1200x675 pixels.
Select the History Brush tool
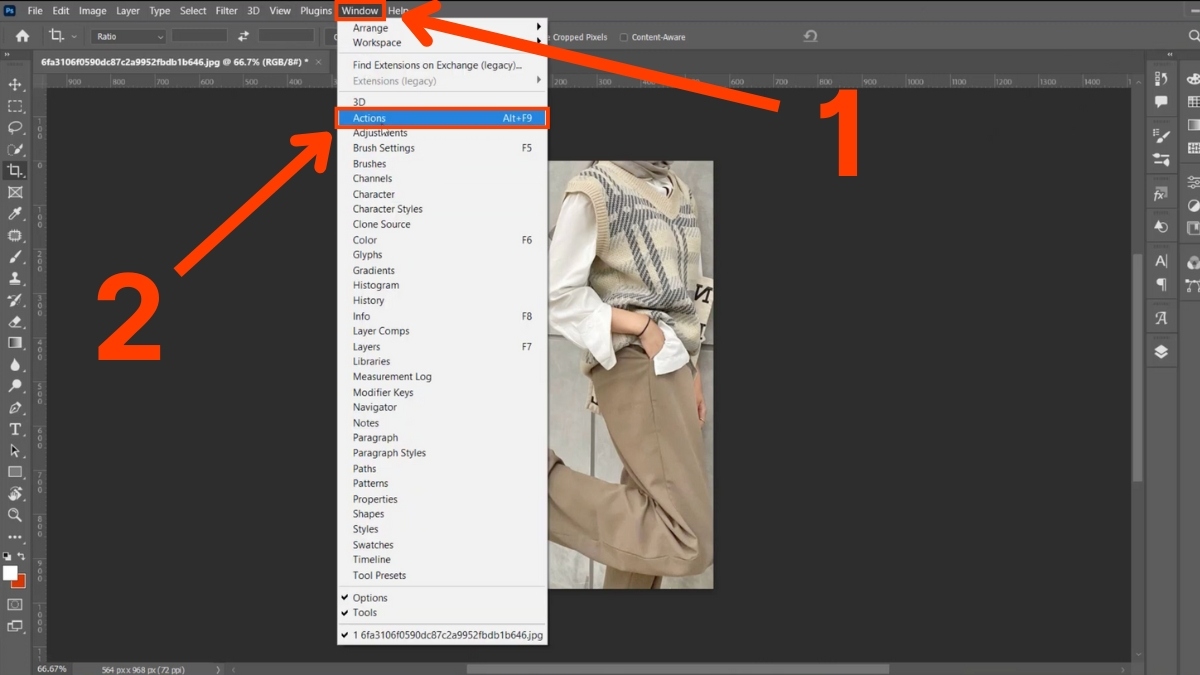pos(15,300)
